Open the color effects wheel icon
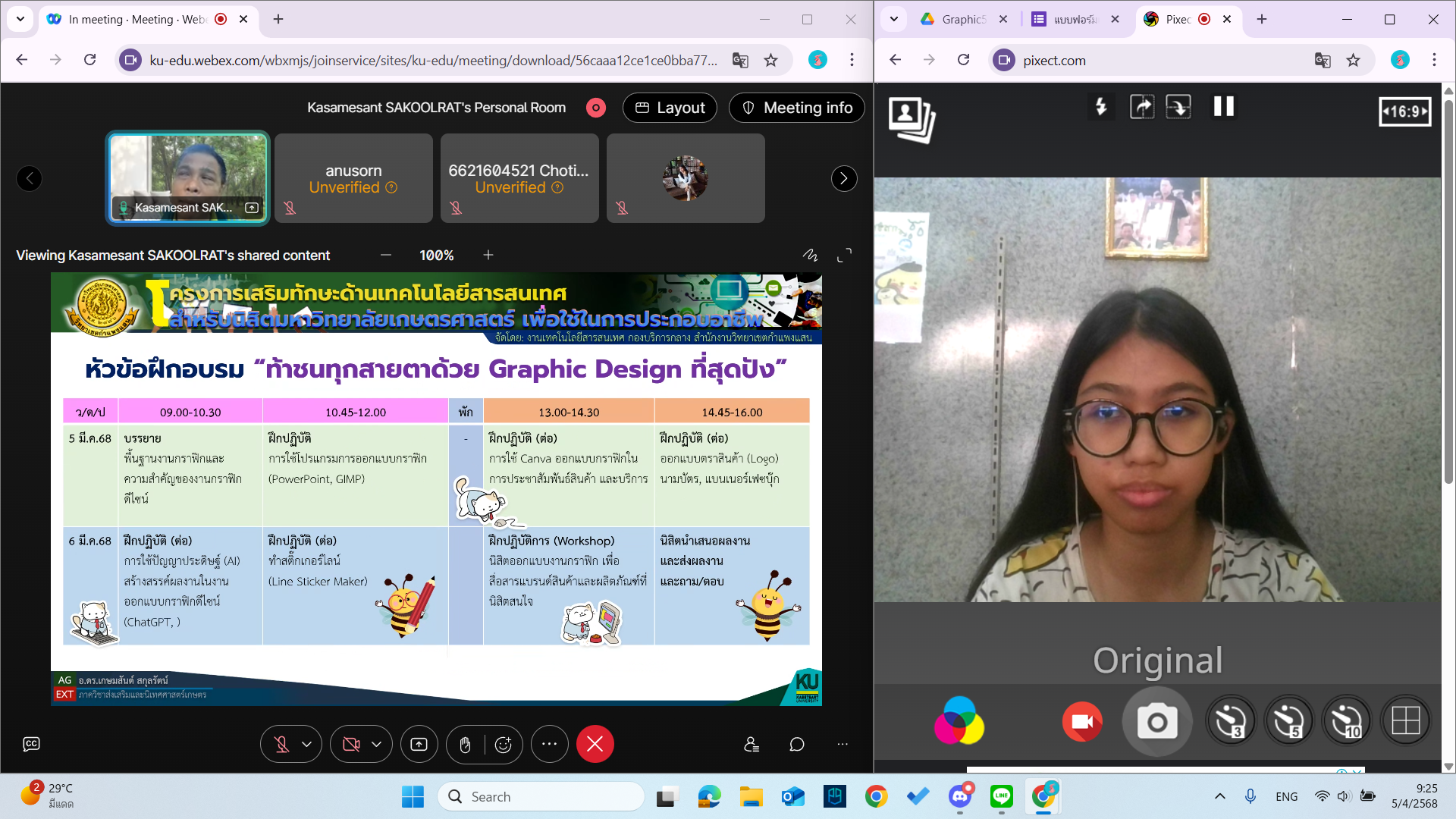1456x819 pixels. tap(959, 720)
